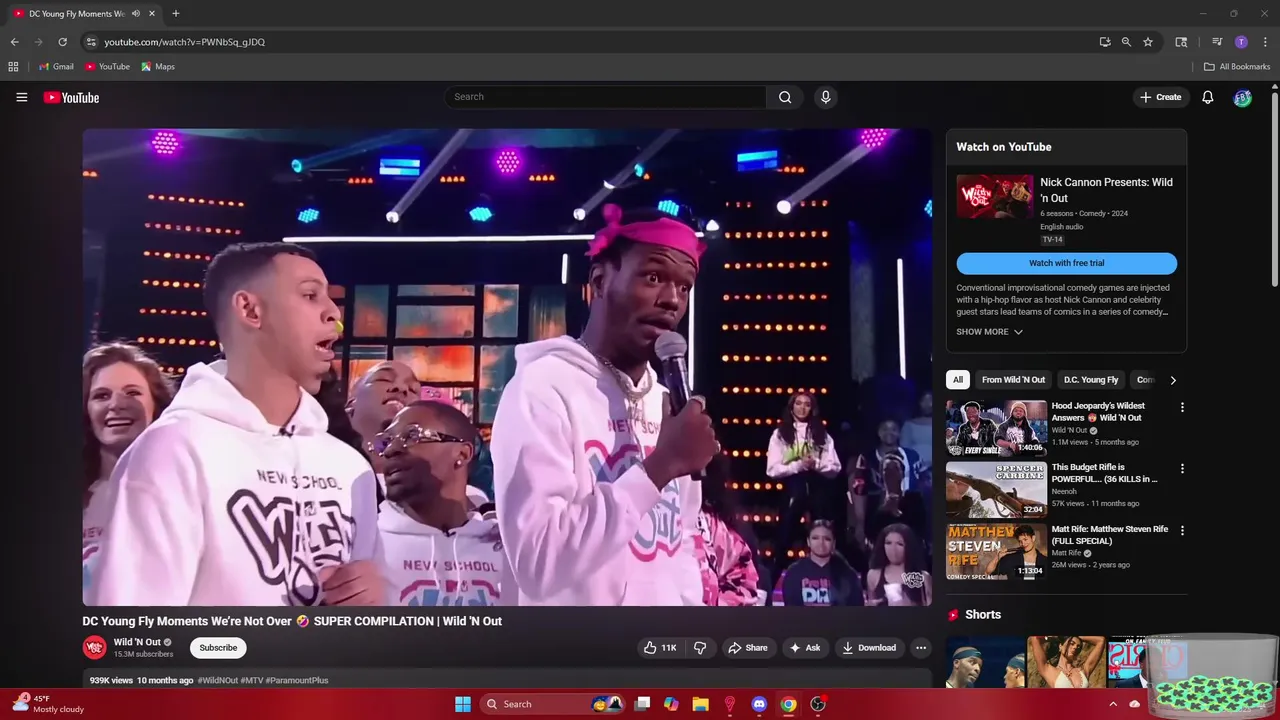
Task: Open the All Bookmarks folder
Action: tap(1237, 67)
